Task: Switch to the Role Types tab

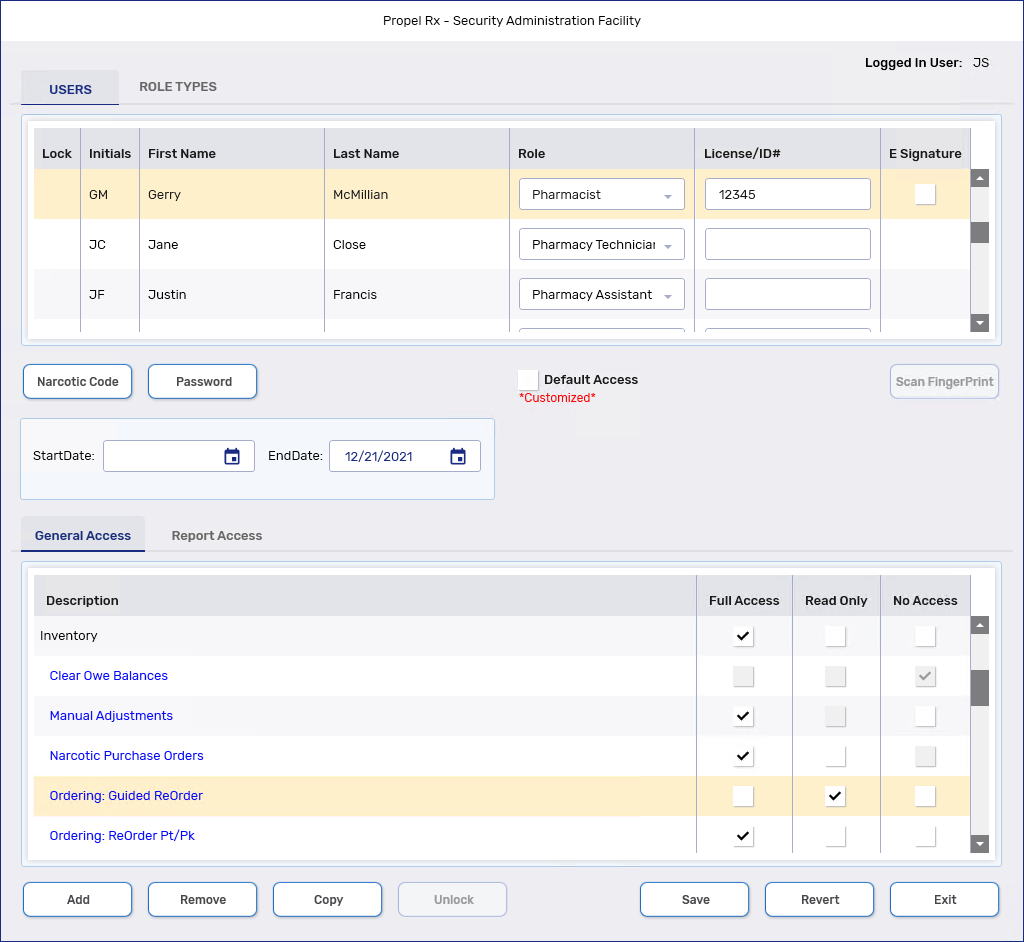Action: click(x=178, y=87)
